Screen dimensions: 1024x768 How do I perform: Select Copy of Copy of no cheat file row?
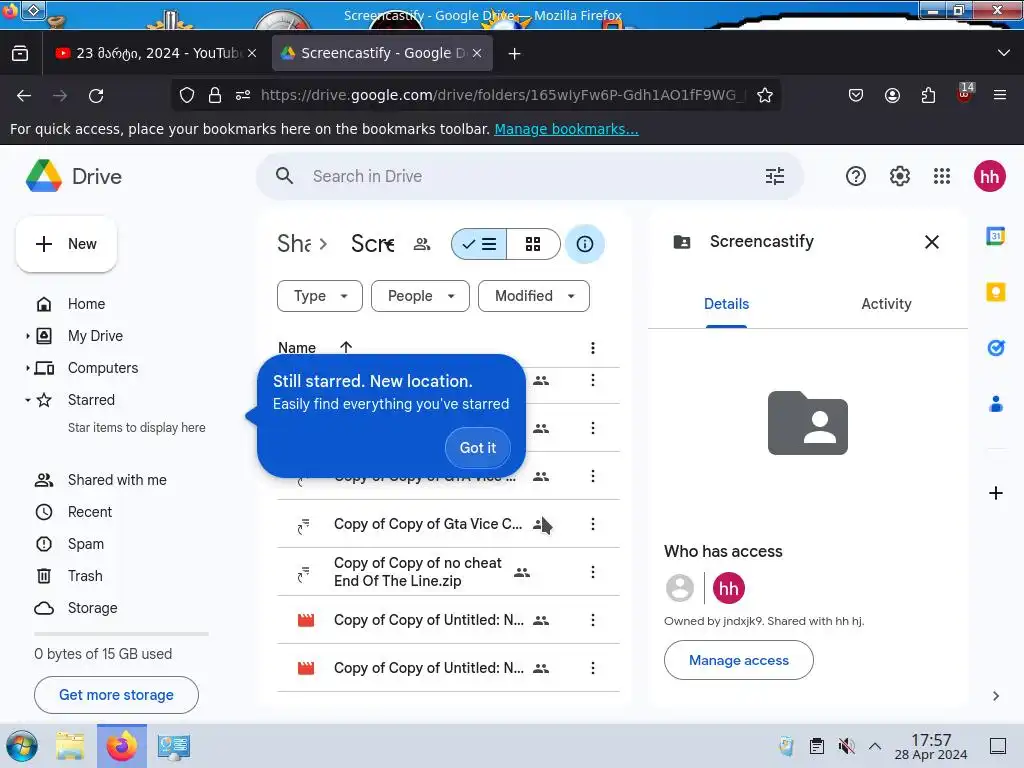click(x=448, y=572)
